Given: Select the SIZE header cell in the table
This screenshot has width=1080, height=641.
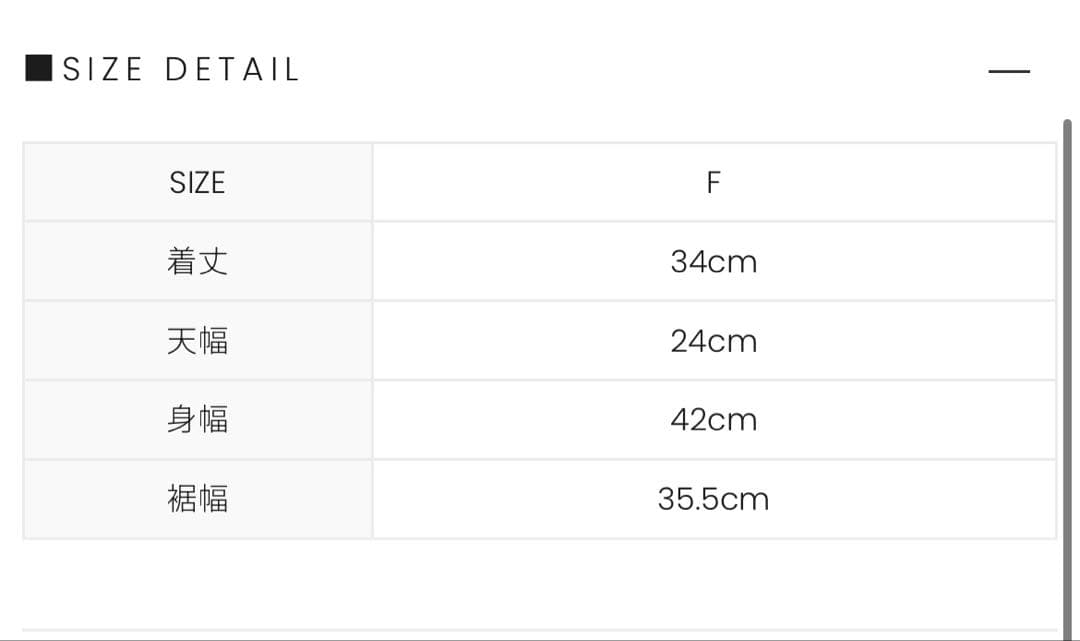Looking at the screenshot, I should tap(197, 183).
